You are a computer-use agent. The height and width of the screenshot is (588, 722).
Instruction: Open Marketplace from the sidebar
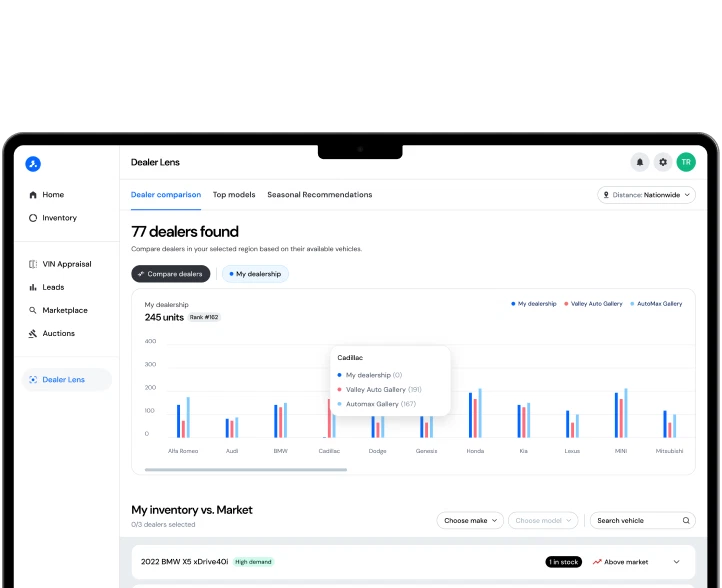click(x=65, y=310)
